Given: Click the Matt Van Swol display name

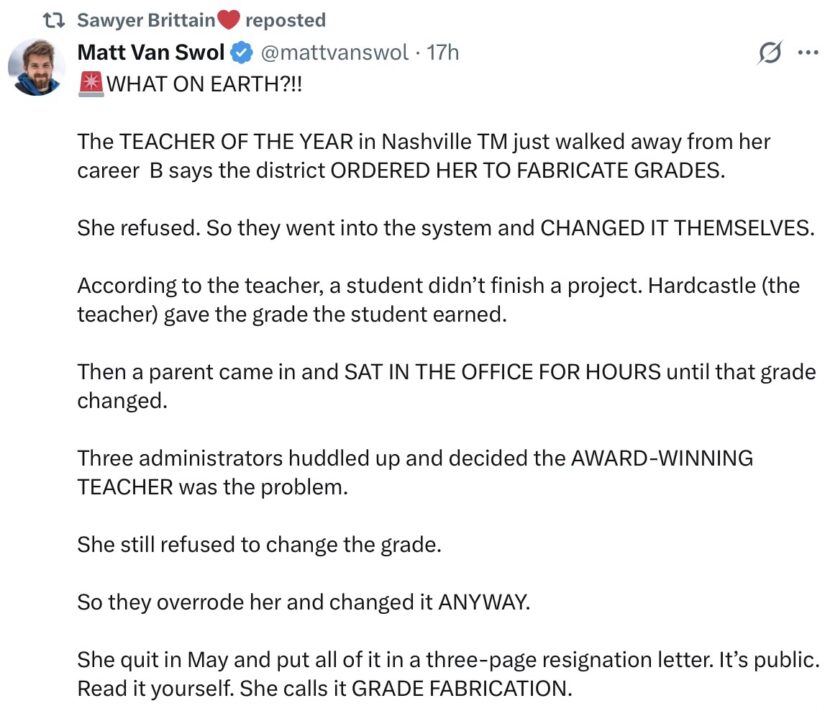Looking at the screenshot, I should (x=151, y=53).
